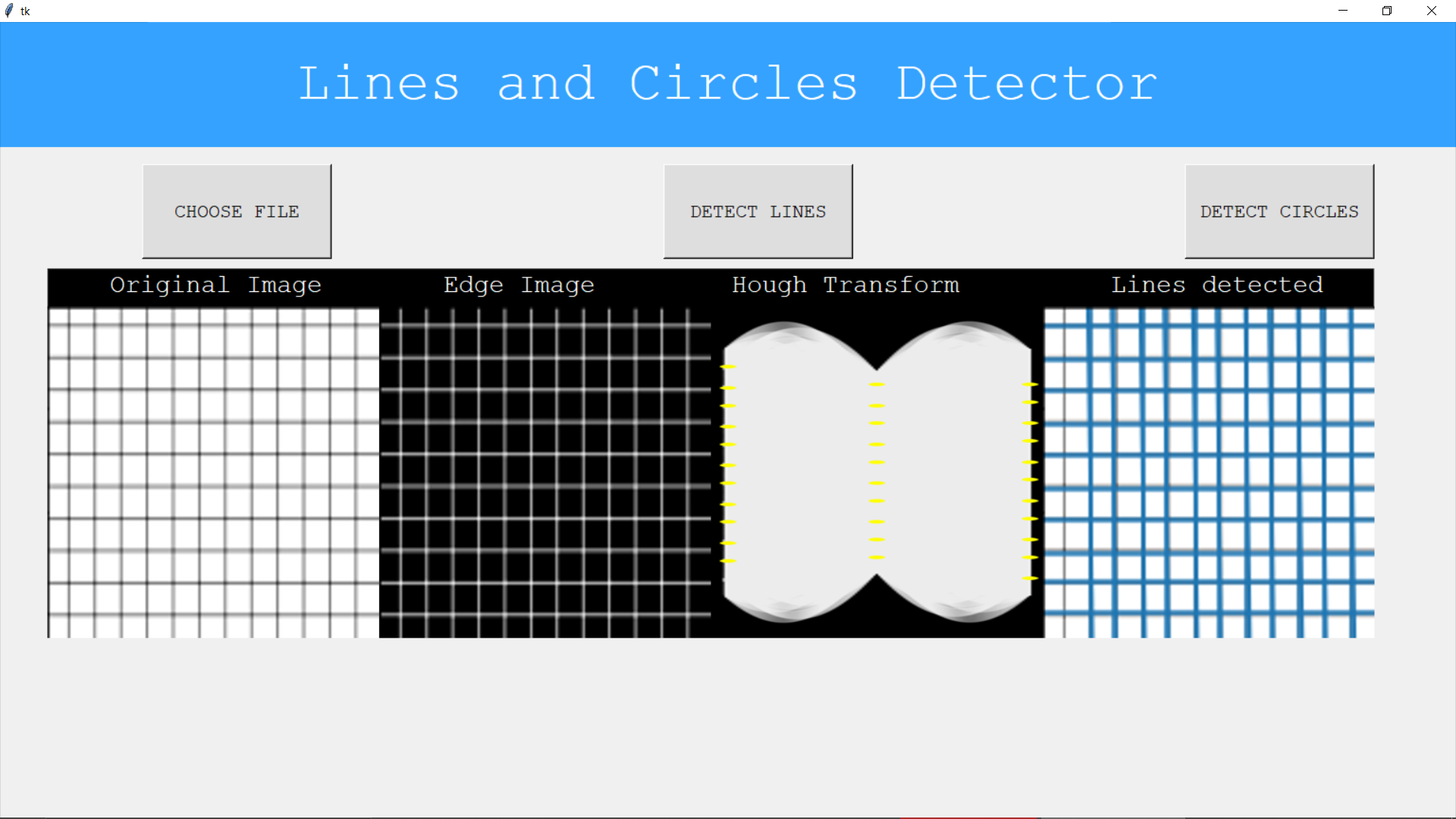The height and width of the screenshot is (819, 1456).
Task: Click the blue grid in Lines detected view
Action: (1206, 470)
